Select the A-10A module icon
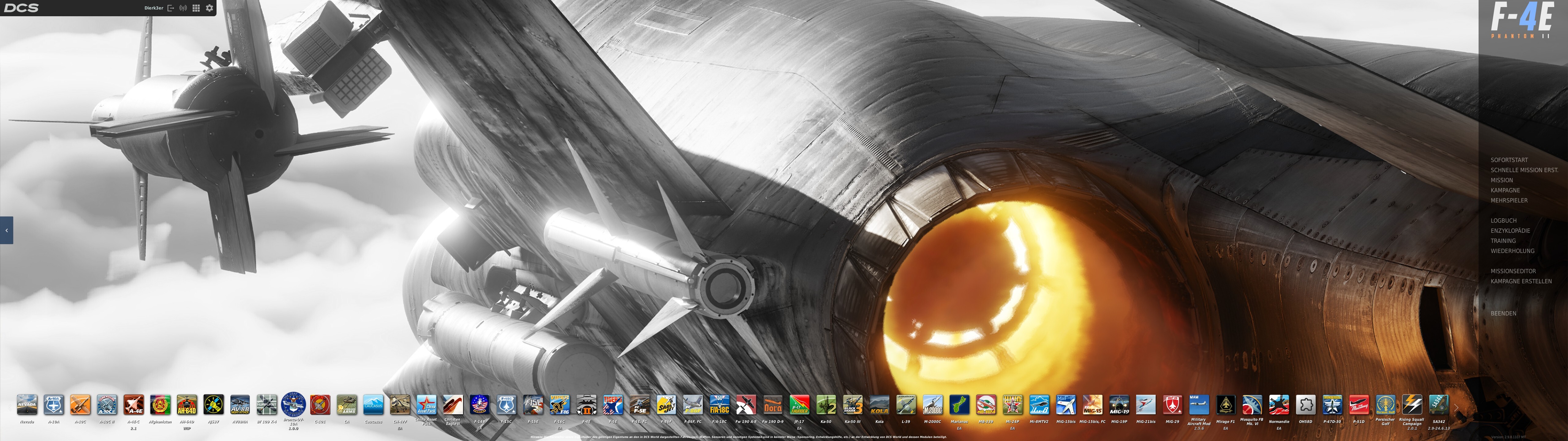 click(54, 405)
